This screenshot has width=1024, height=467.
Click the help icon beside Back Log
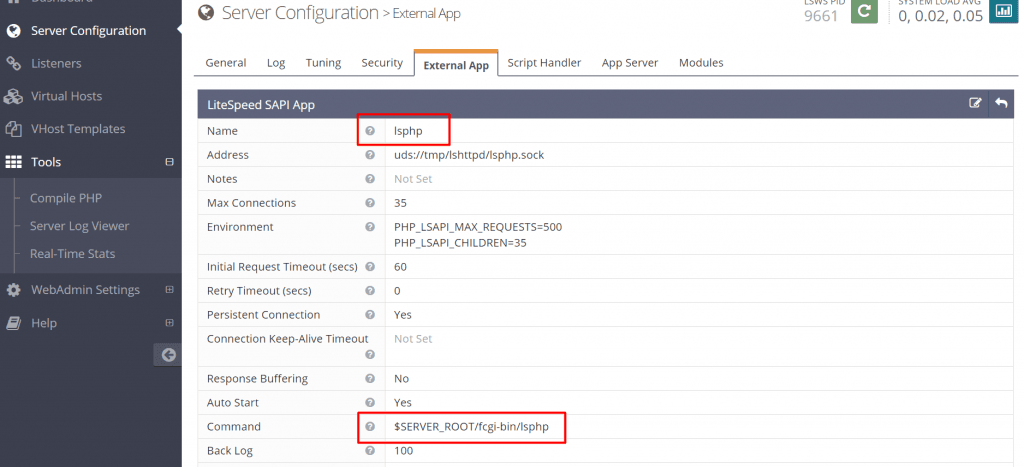pyautogui.click(x=370, y=451)
